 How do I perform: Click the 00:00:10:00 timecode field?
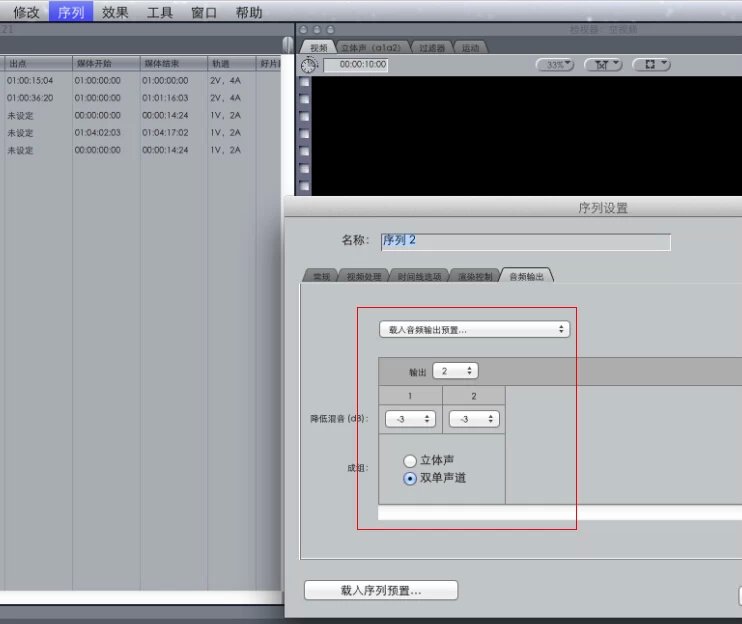coord(356,65)
